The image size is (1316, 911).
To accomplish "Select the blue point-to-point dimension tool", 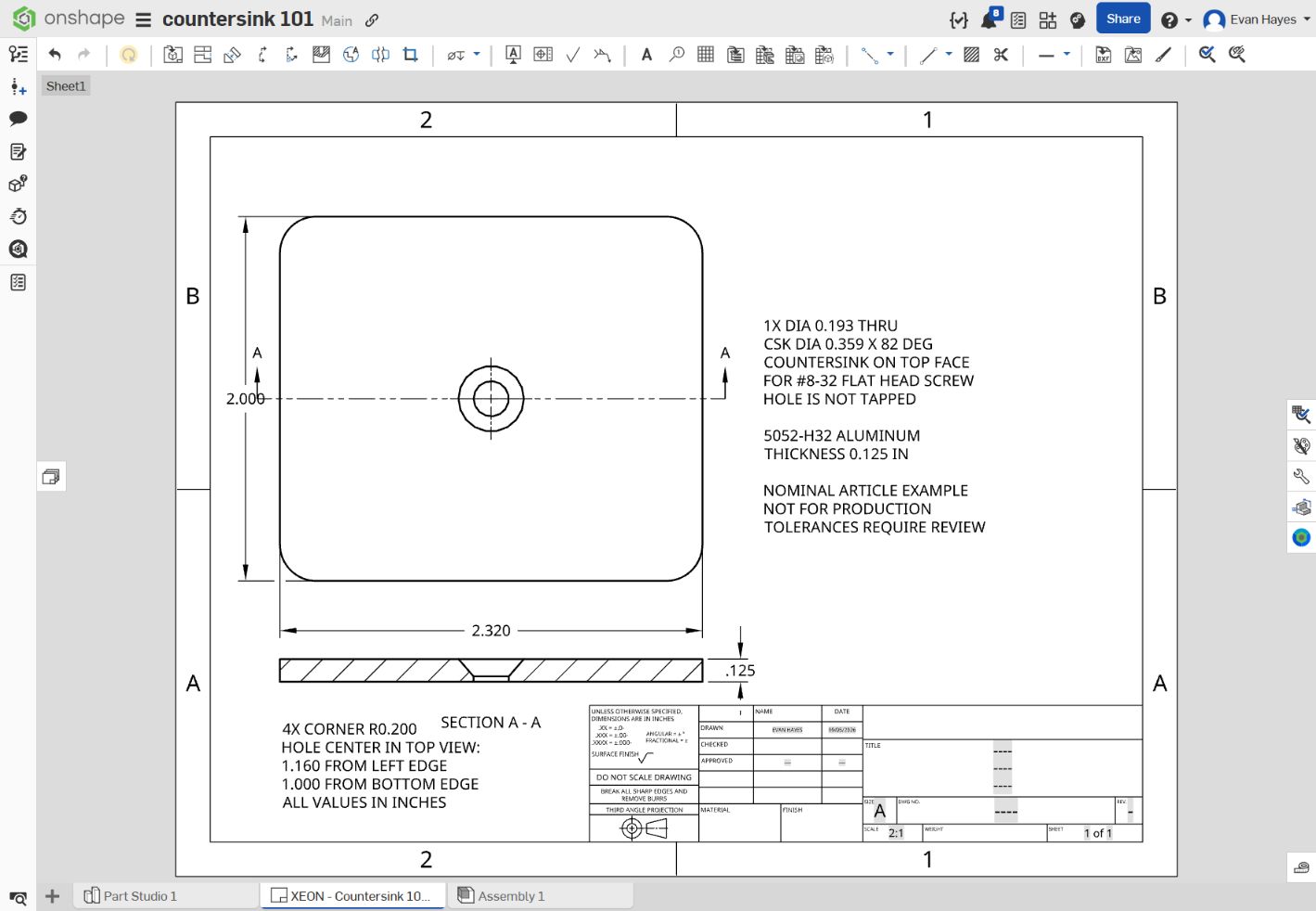I will coord(869,55).
